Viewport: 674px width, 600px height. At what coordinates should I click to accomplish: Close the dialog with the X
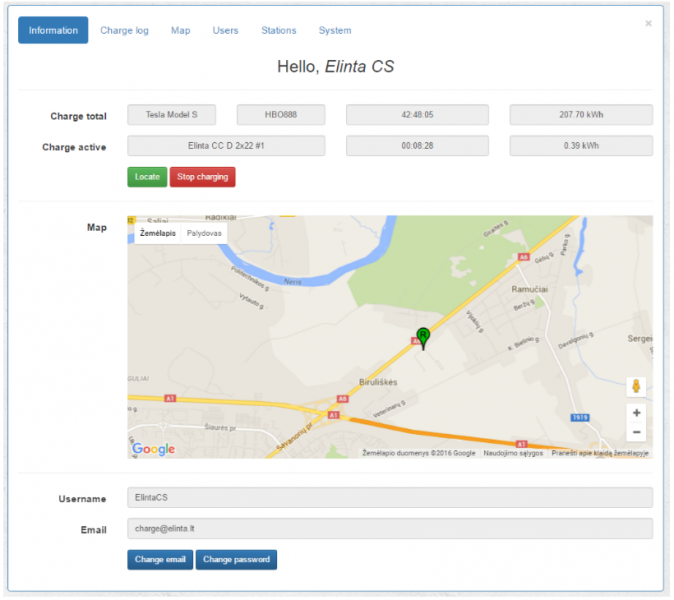coord(648,23)
